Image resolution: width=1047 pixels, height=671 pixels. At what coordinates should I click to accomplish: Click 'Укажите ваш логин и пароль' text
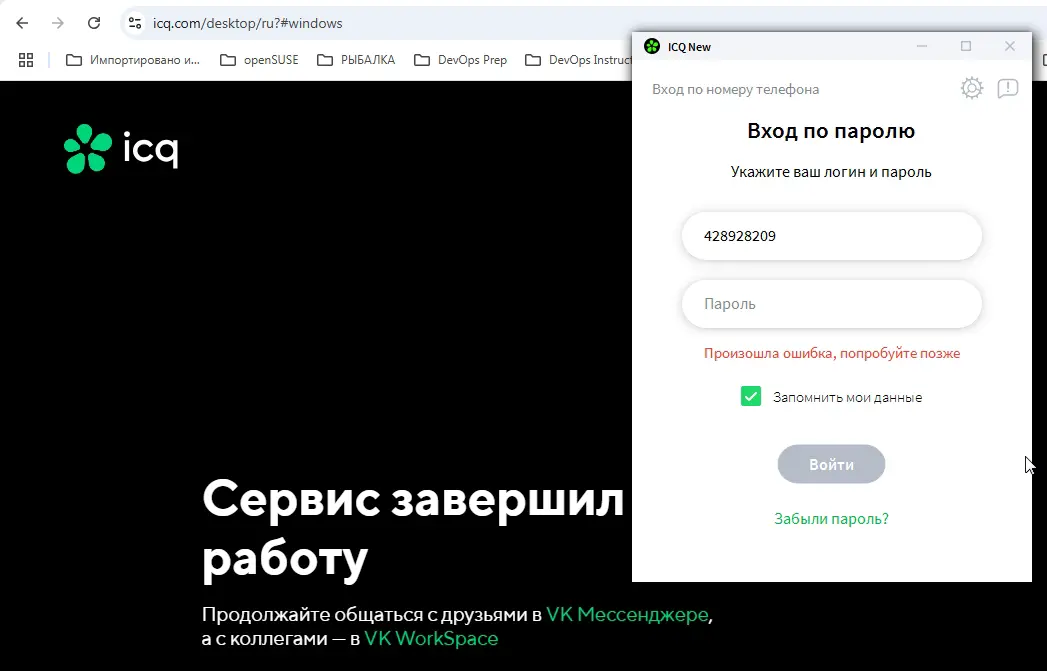[831, 172]
